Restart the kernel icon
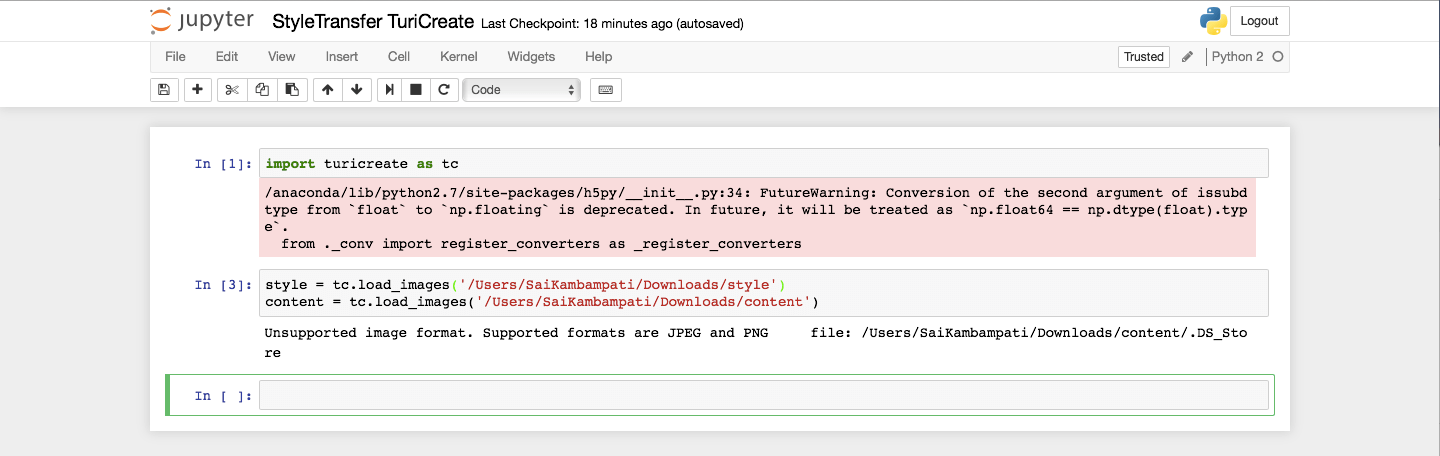This screenshot has height=456, width=1440. [x=445, y=90]
